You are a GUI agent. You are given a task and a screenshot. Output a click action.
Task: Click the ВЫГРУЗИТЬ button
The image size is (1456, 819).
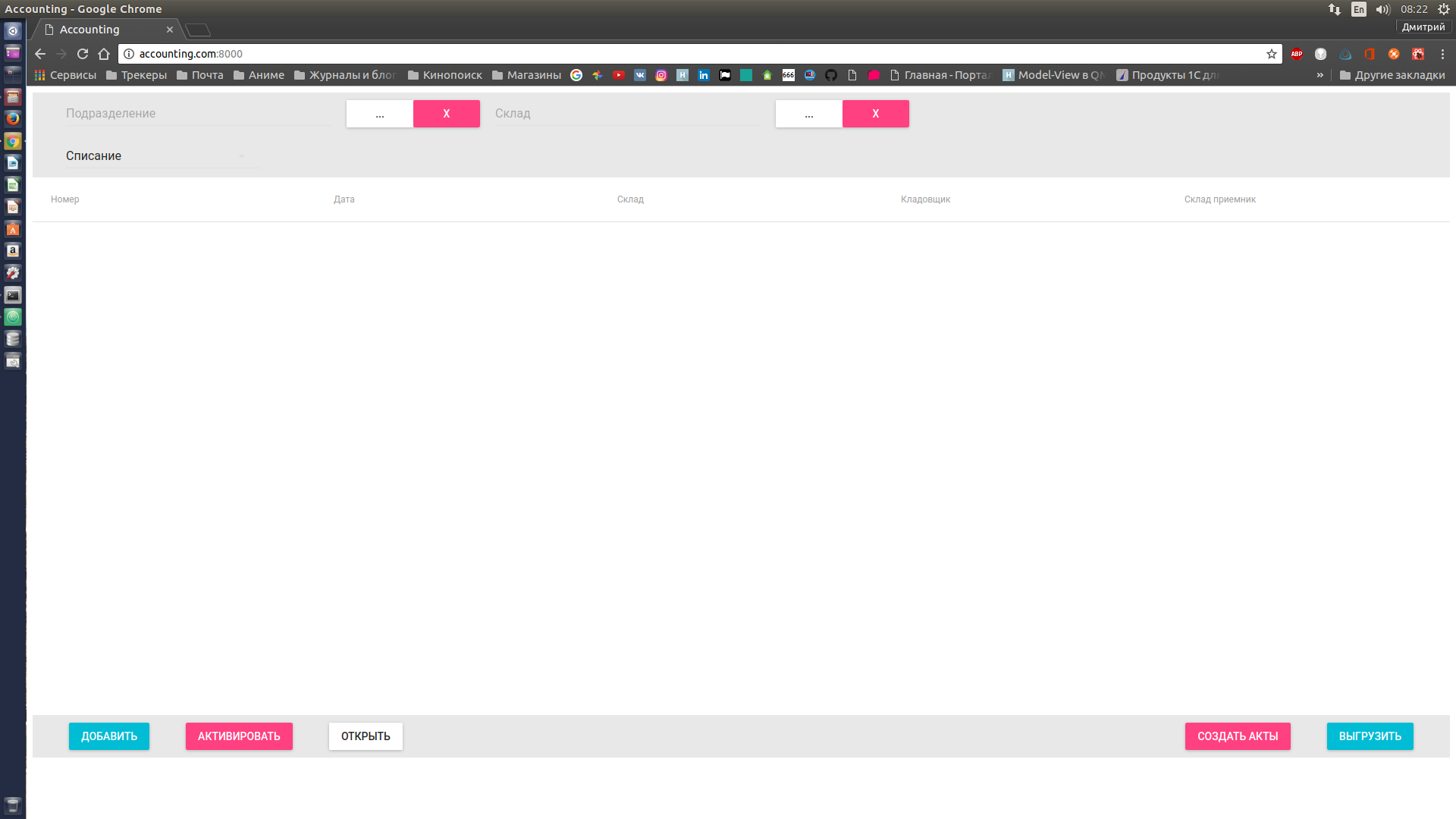(x=1370, y=736)
